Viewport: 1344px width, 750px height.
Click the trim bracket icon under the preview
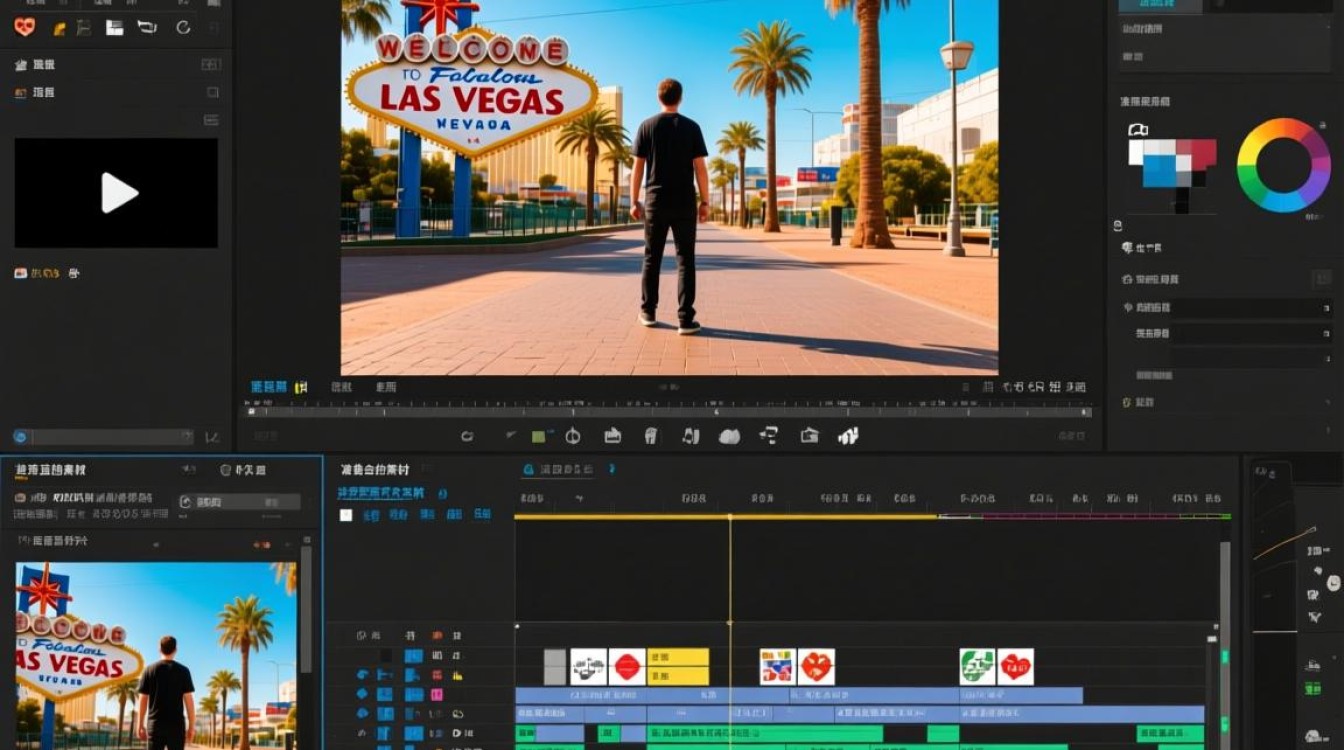(x=769, y=435)
